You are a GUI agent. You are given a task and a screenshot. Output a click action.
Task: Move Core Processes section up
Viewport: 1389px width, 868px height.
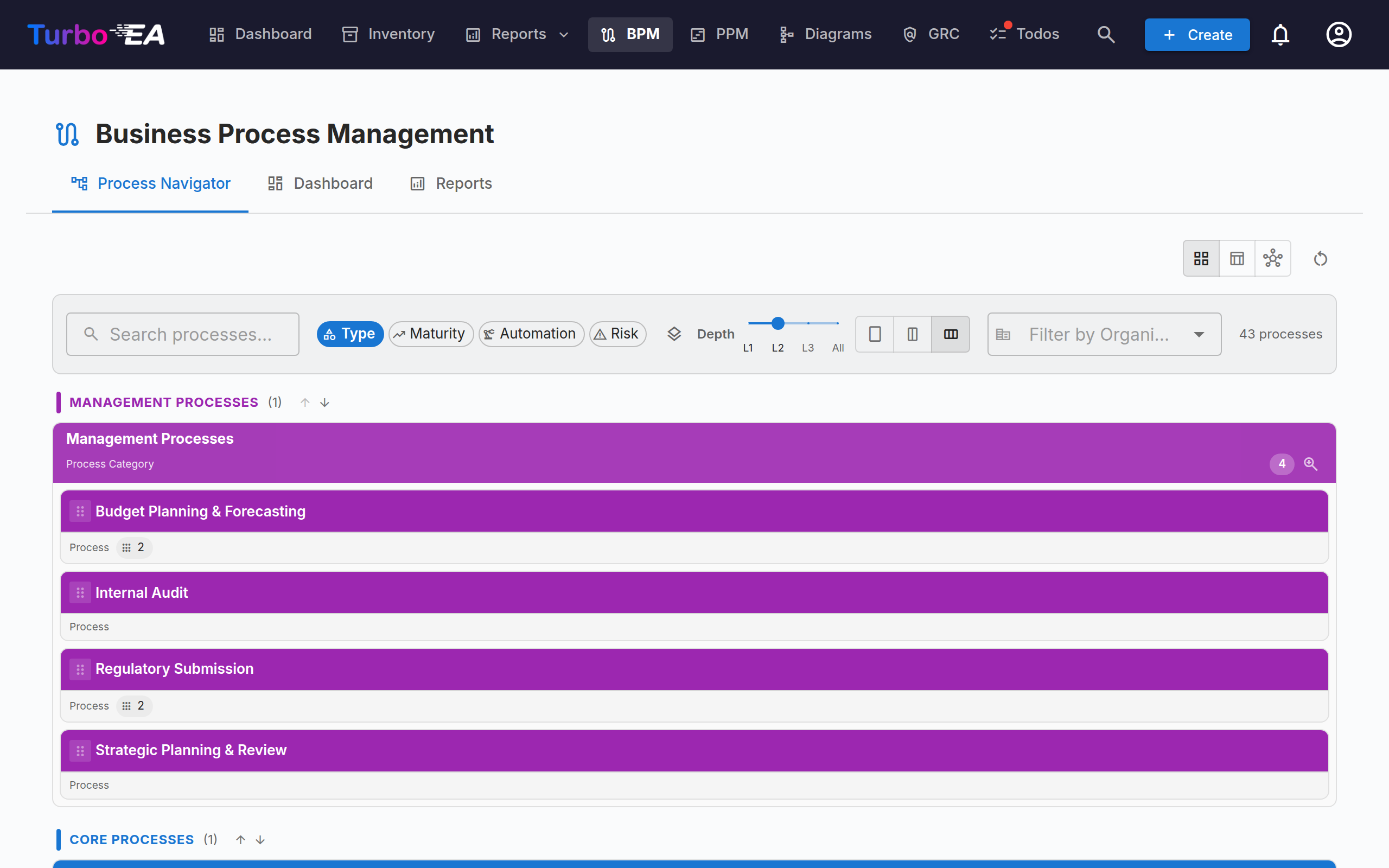240,840
